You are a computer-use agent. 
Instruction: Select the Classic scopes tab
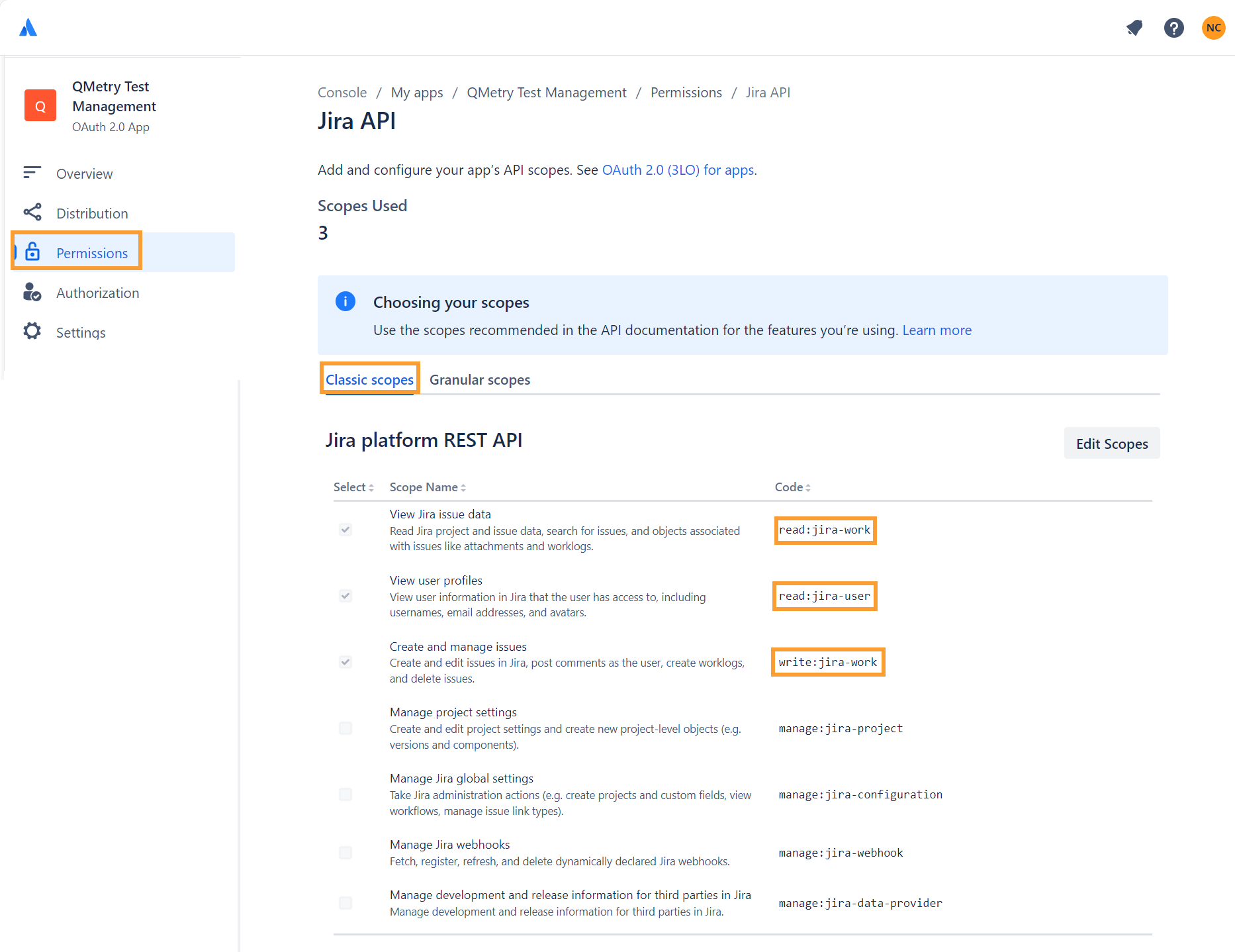tap(369, 379)
